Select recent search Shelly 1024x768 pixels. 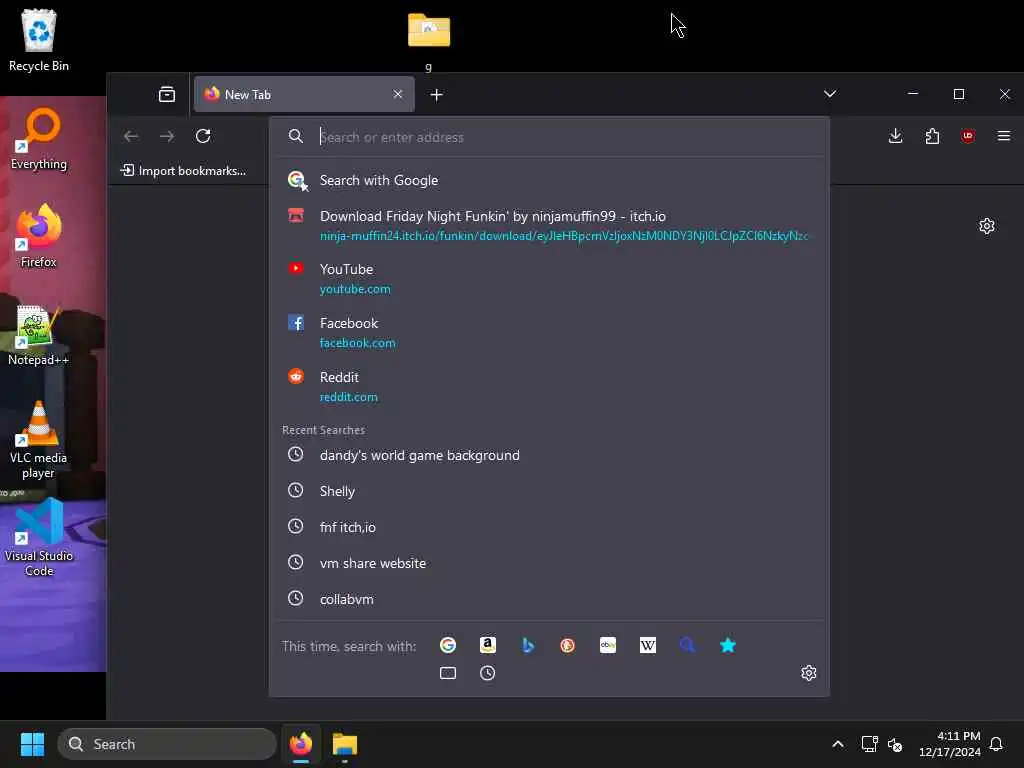pyautogui.click(x=549, y=491)
